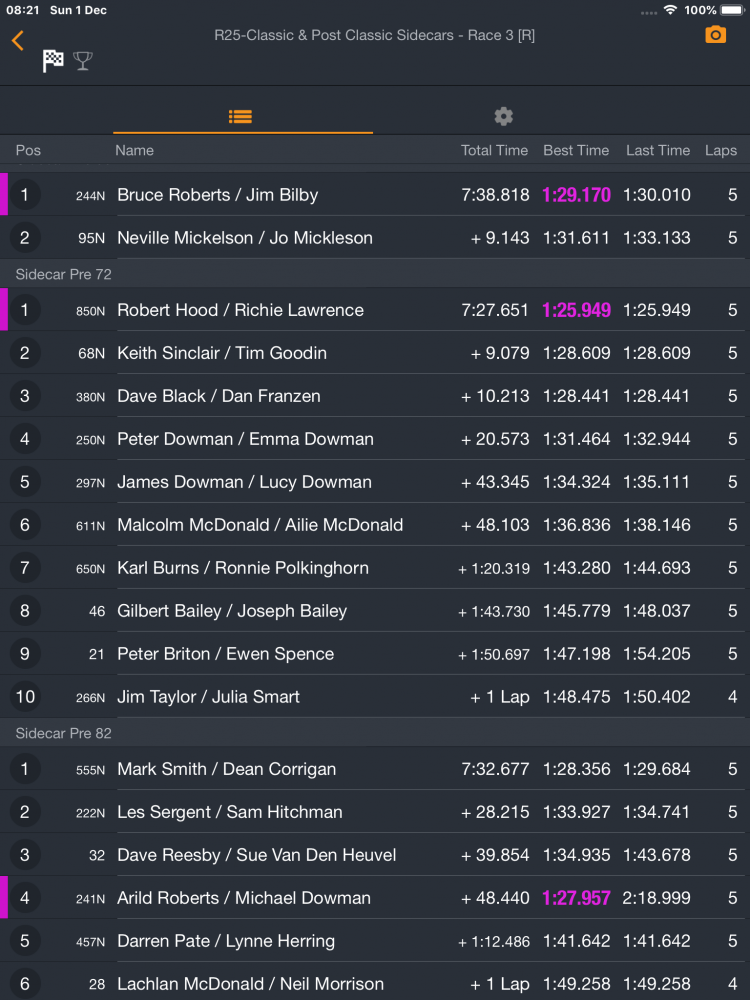
Task: Tap the Laps column header
Action: click(x=720, y=150)
